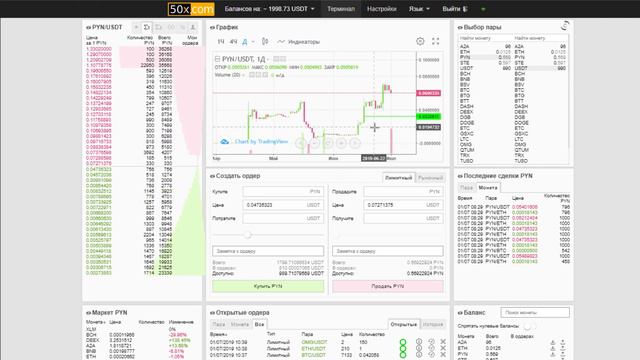The width and height of the screenshot is (640, 360).
Task: Click the Продадите PYN amount field
Action: [x=403, y=191]
